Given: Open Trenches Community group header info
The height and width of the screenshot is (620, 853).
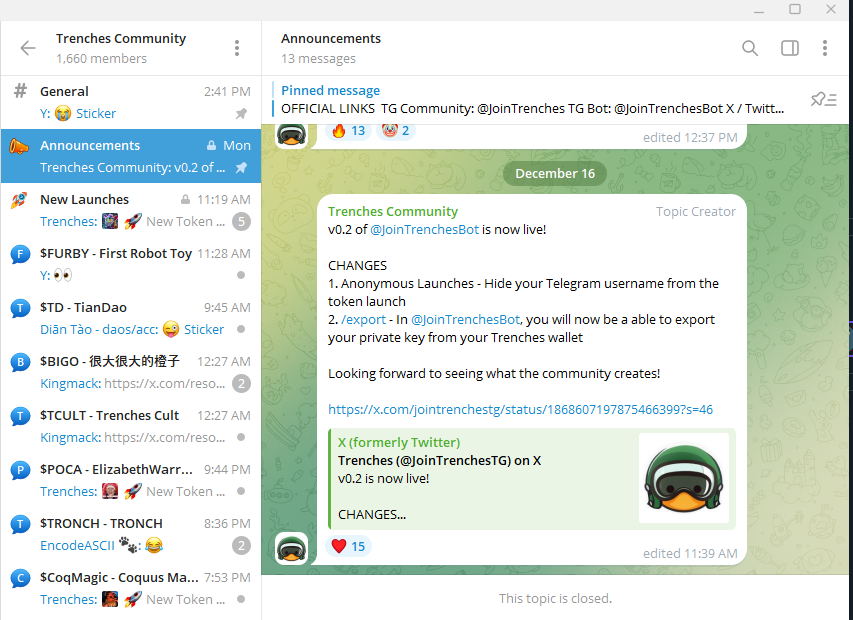Looking at the screenshot, I should 121,48.
